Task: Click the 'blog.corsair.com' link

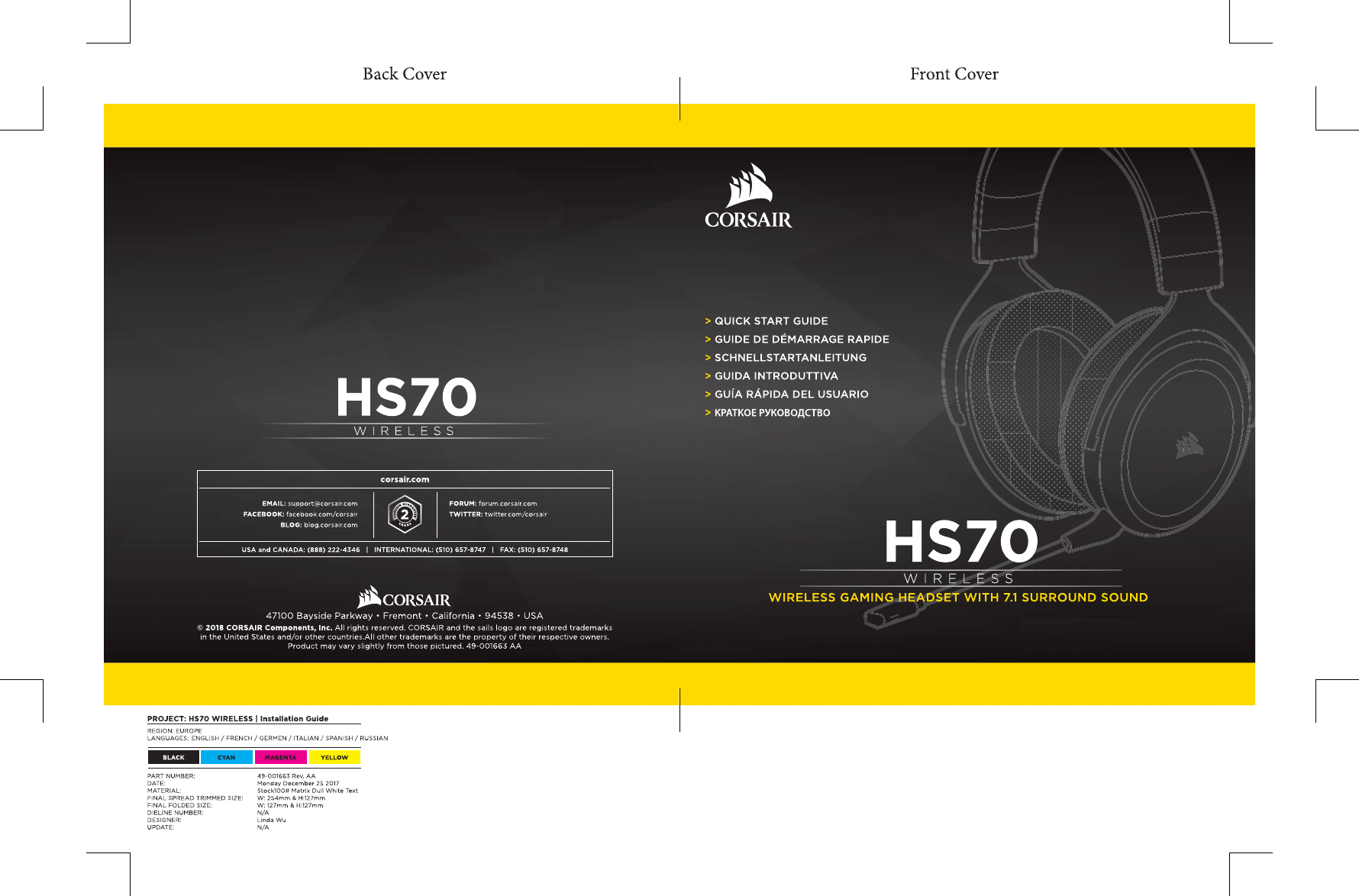Action: (x=331, y=525)
